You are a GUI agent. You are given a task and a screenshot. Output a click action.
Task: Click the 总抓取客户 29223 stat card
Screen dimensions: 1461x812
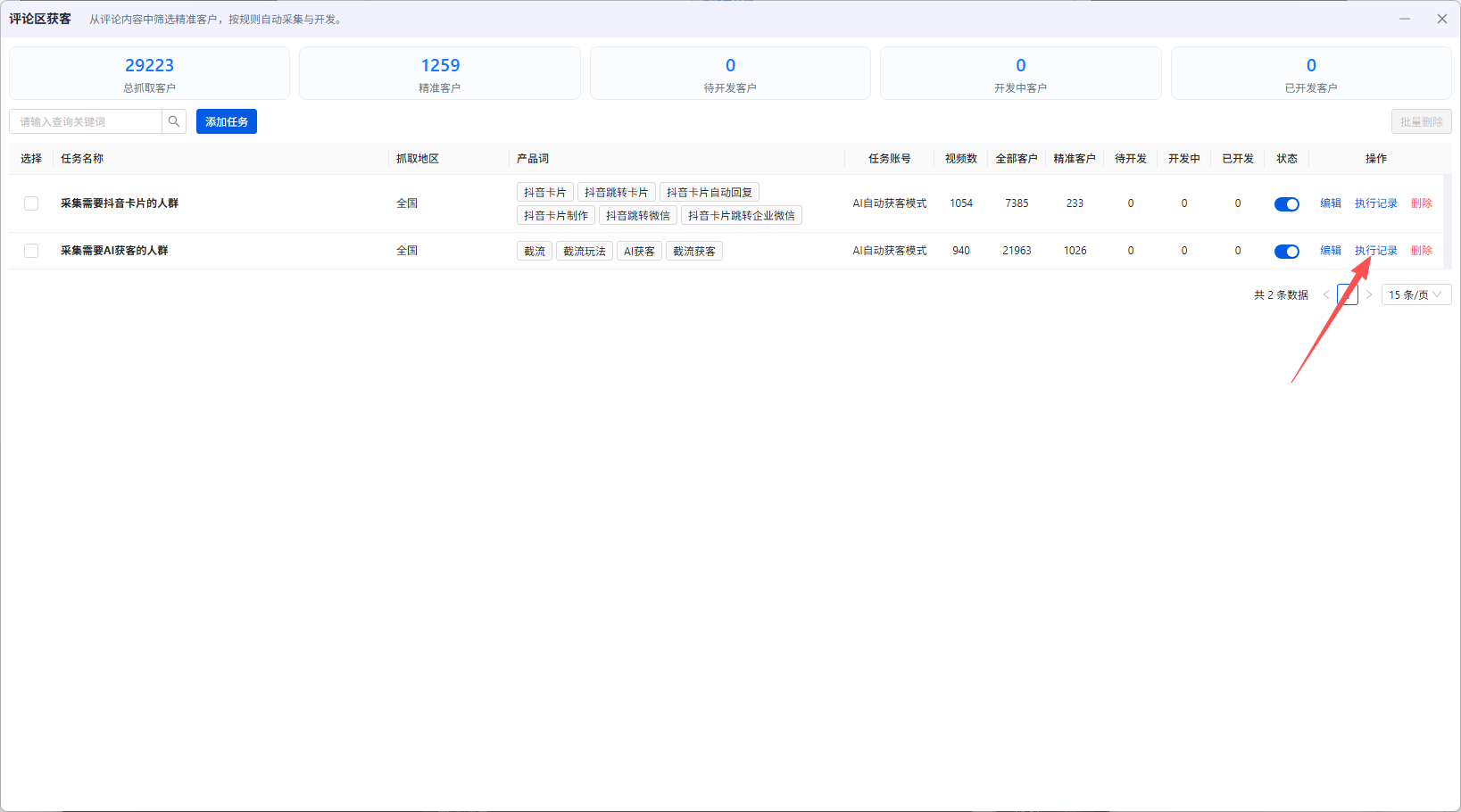pyautogui.click(x=150, y=73)
